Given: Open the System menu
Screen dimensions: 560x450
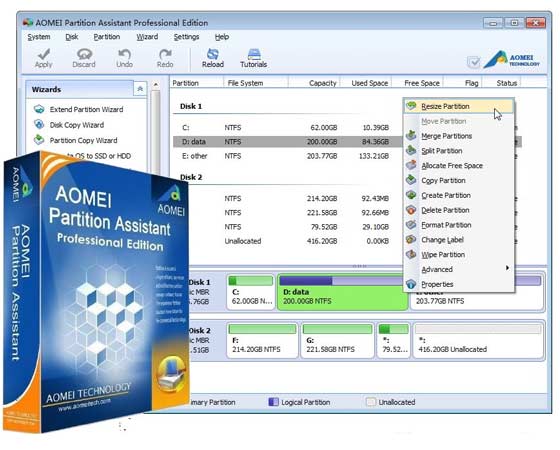Looking at the screenshot, I should click(39, 37).
